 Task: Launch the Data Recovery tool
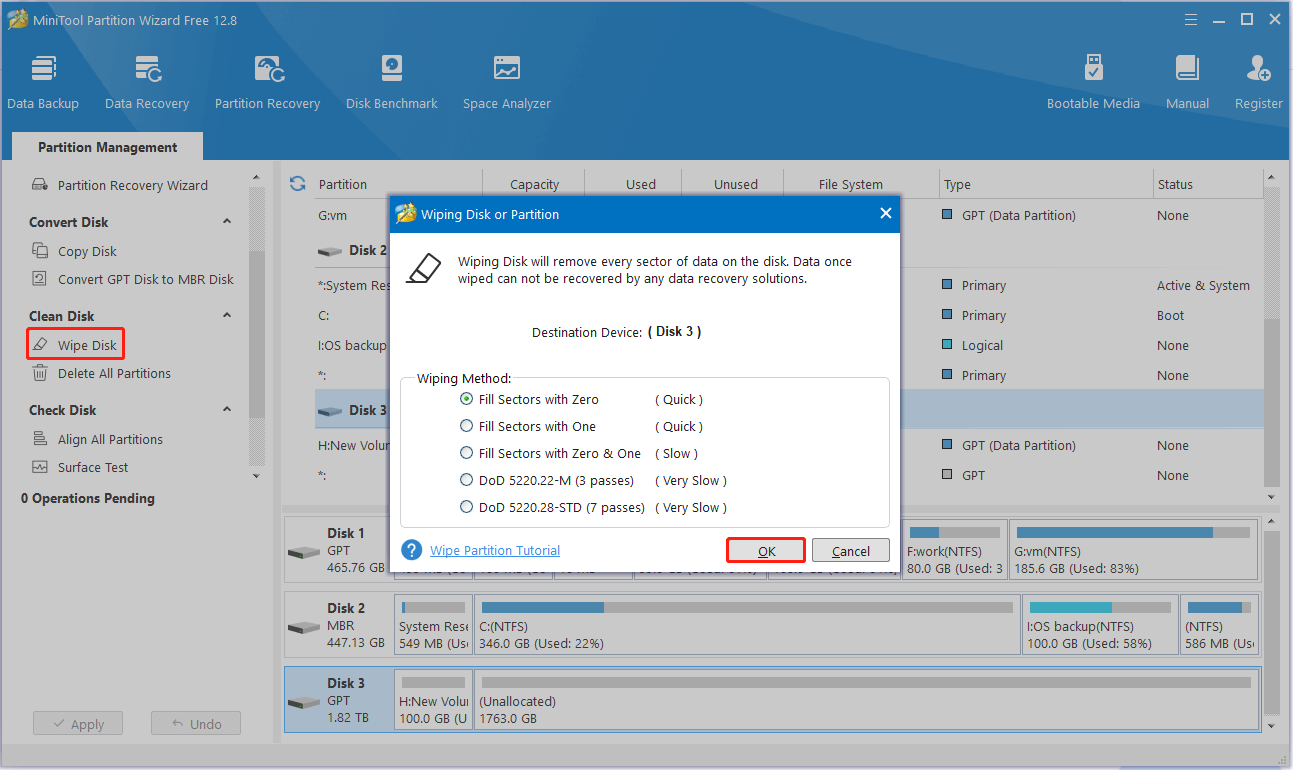click(147, 82)
